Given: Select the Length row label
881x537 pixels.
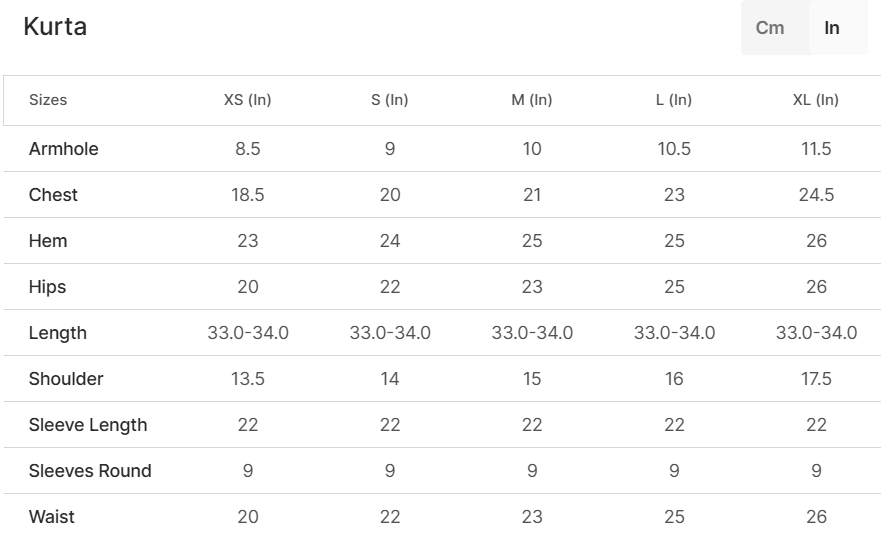Looking at the screenshot, I should point(58,333).
